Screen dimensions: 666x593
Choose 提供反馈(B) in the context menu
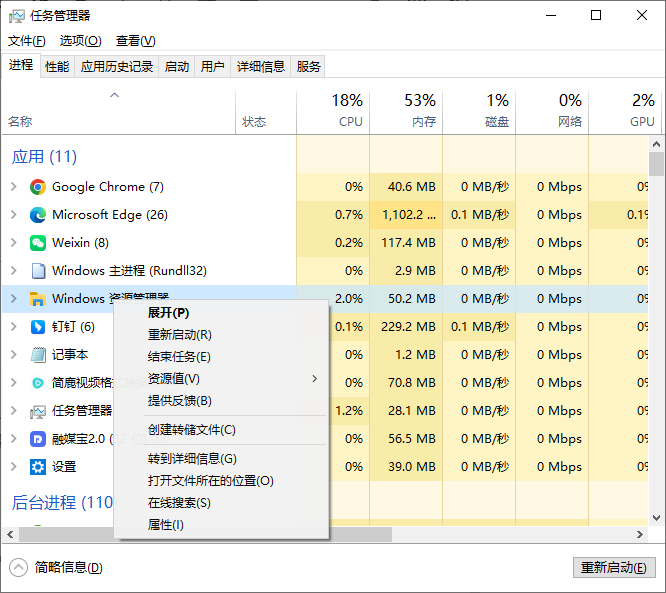pos(221,401)
